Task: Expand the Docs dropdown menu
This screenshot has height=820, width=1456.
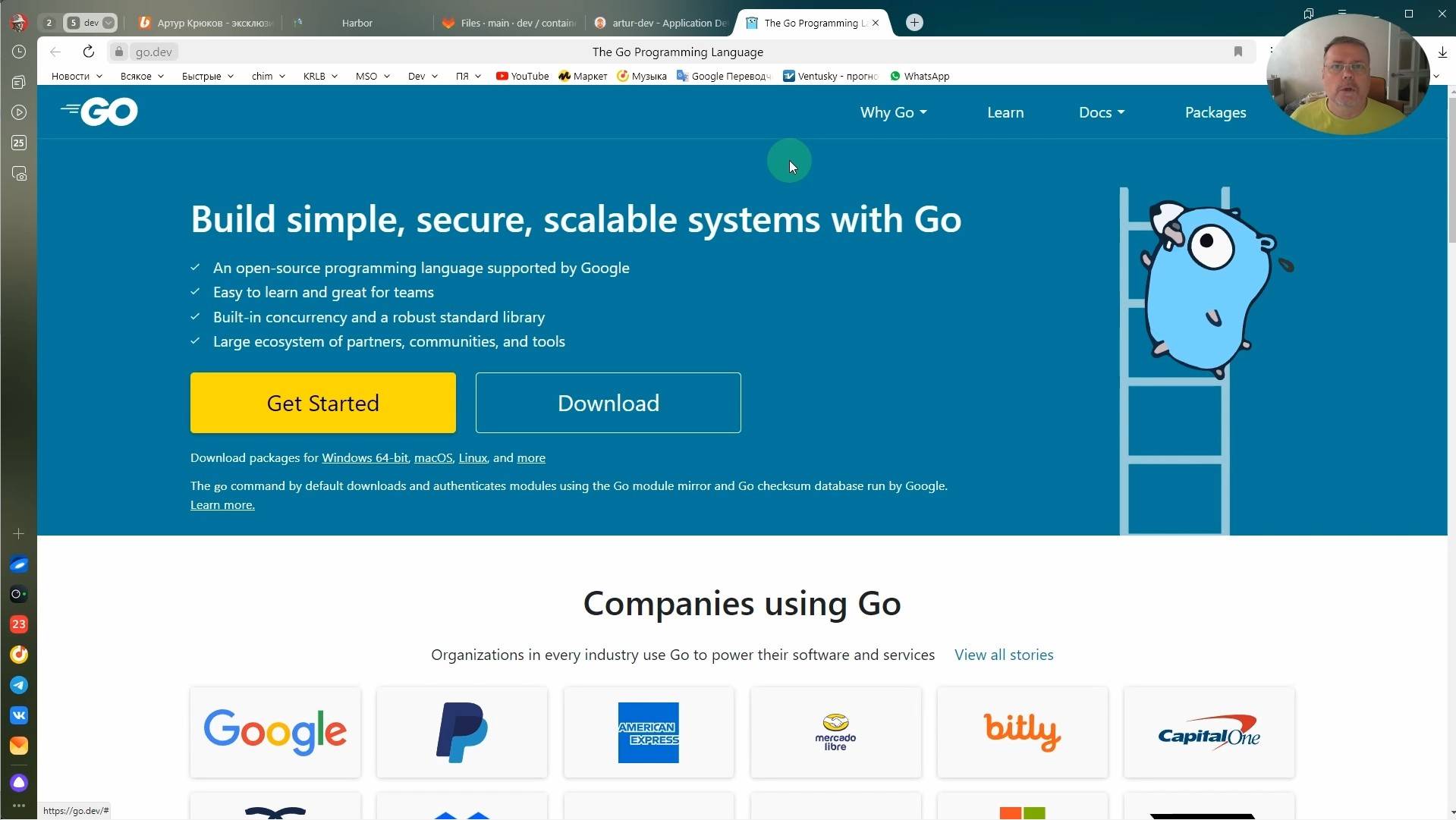Action: coord(1101,112)
